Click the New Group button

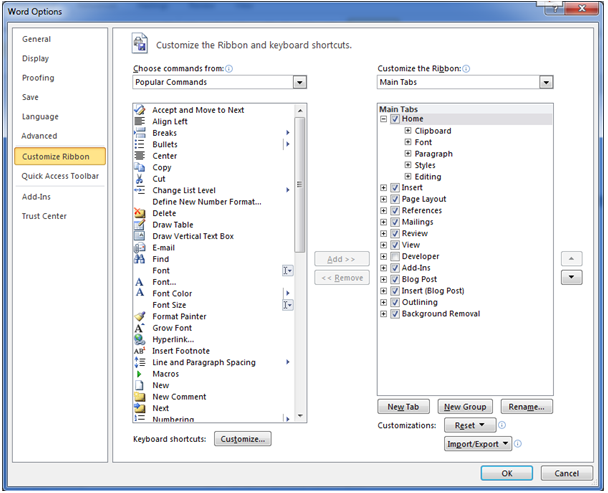(465, 407)
